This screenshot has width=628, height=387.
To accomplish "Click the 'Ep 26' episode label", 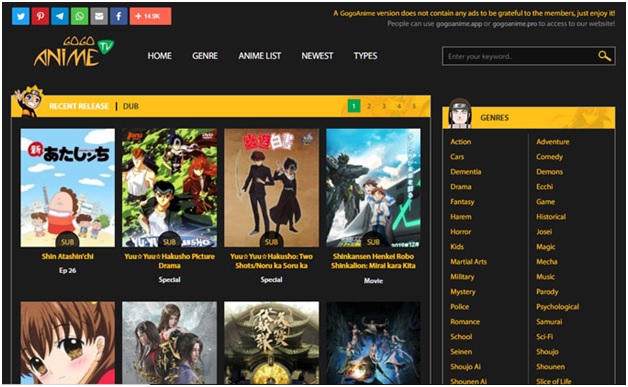I will (x=68, y=270).
